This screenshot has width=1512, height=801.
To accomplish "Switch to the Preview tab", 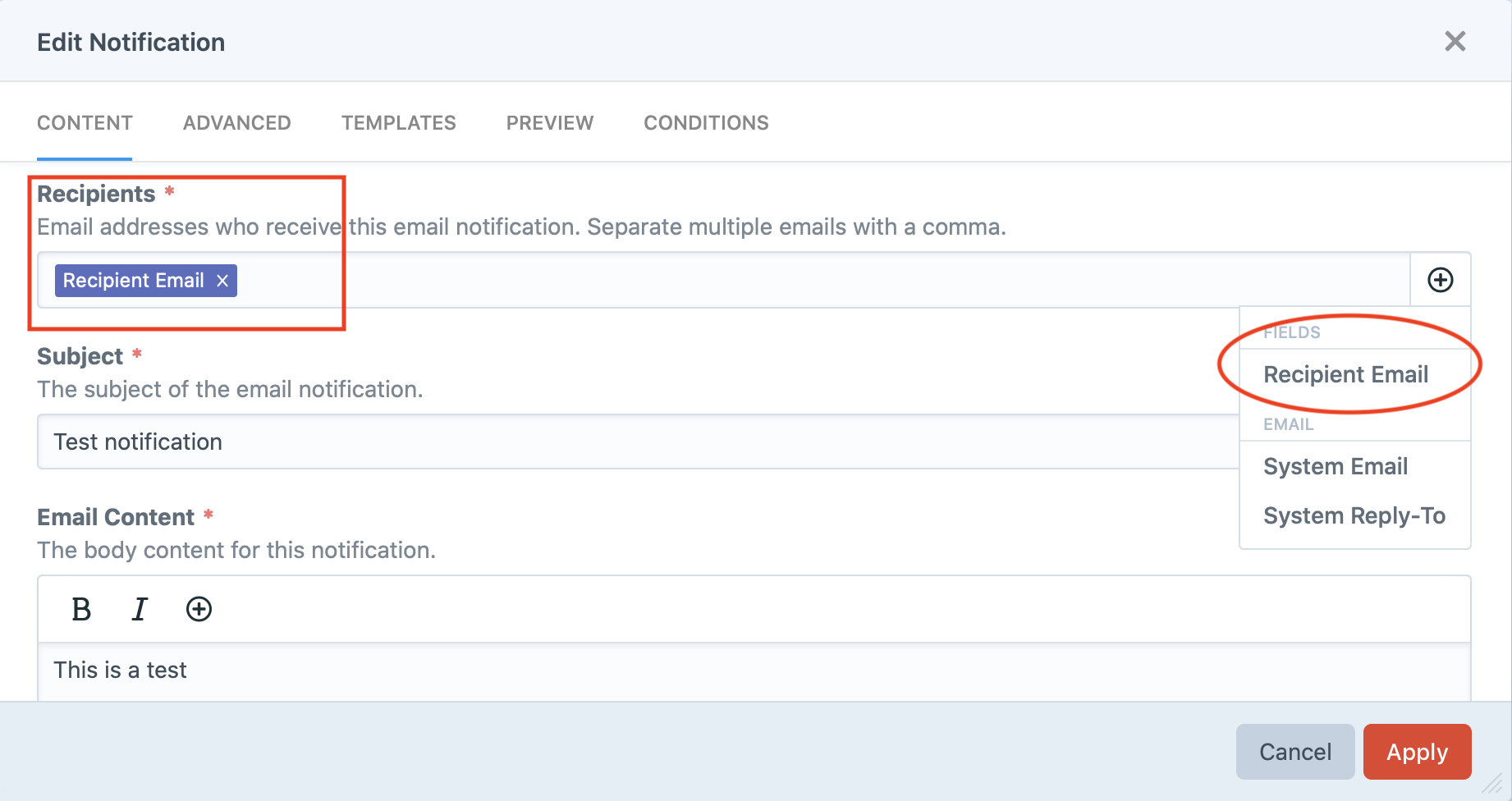I will [x=549, y=122].
